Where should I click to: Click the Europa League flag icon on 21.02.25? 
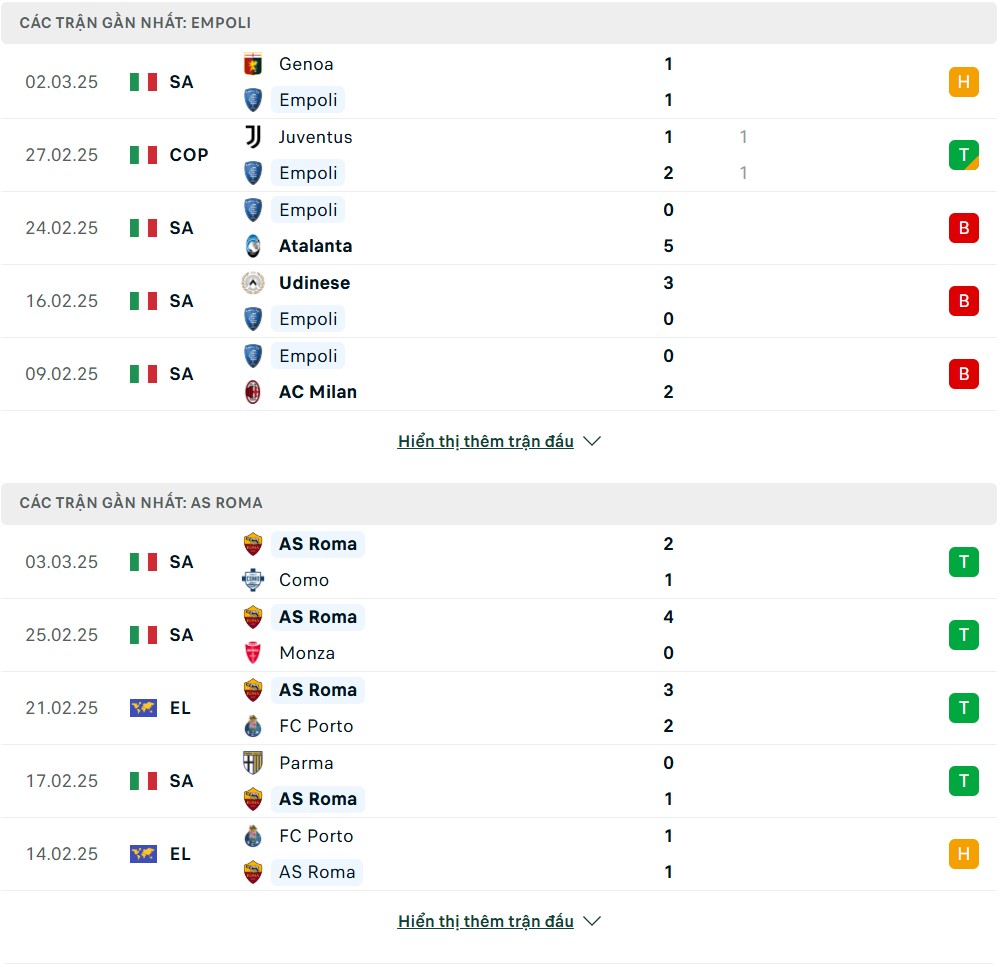pyautogui.click(x=143, y=708)
